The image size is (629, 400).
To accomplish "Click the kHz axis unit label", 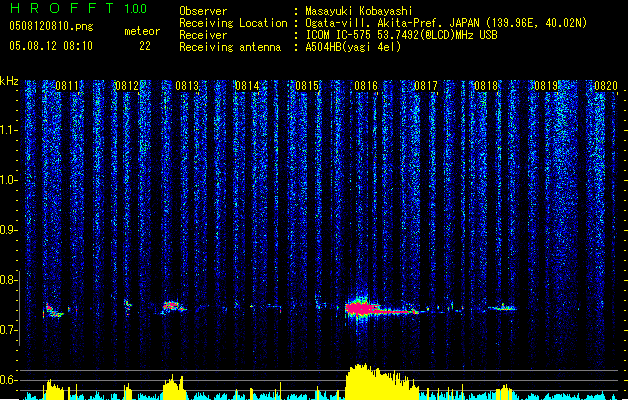I will [x=9, y=81].
